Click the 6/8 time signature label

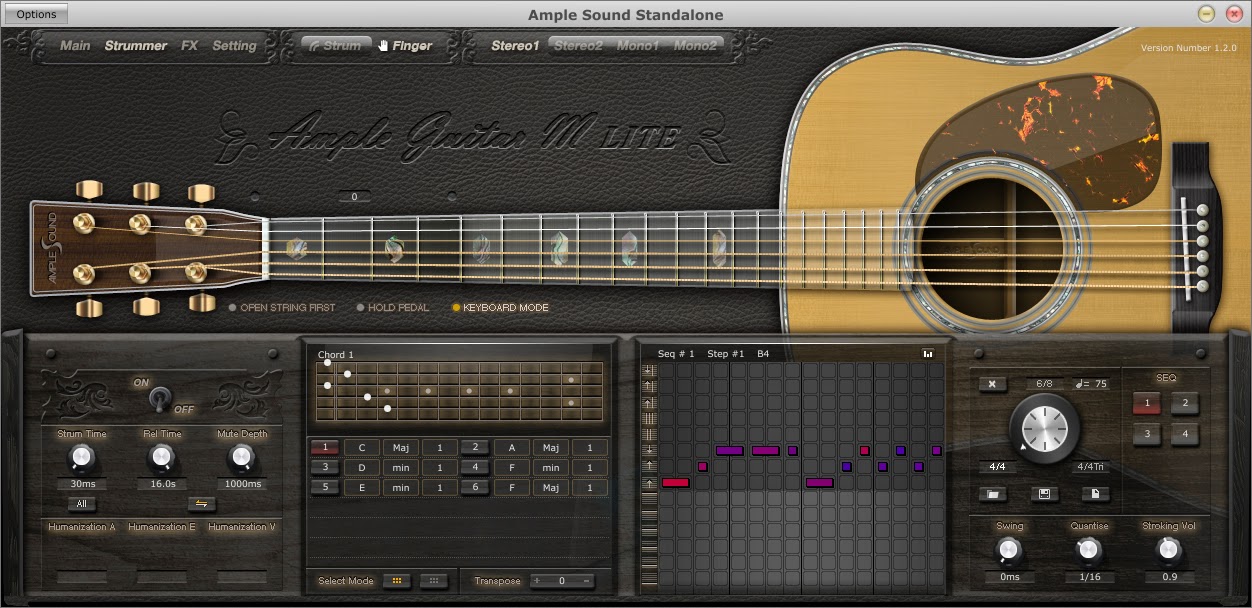click(x=1045, y=384)
